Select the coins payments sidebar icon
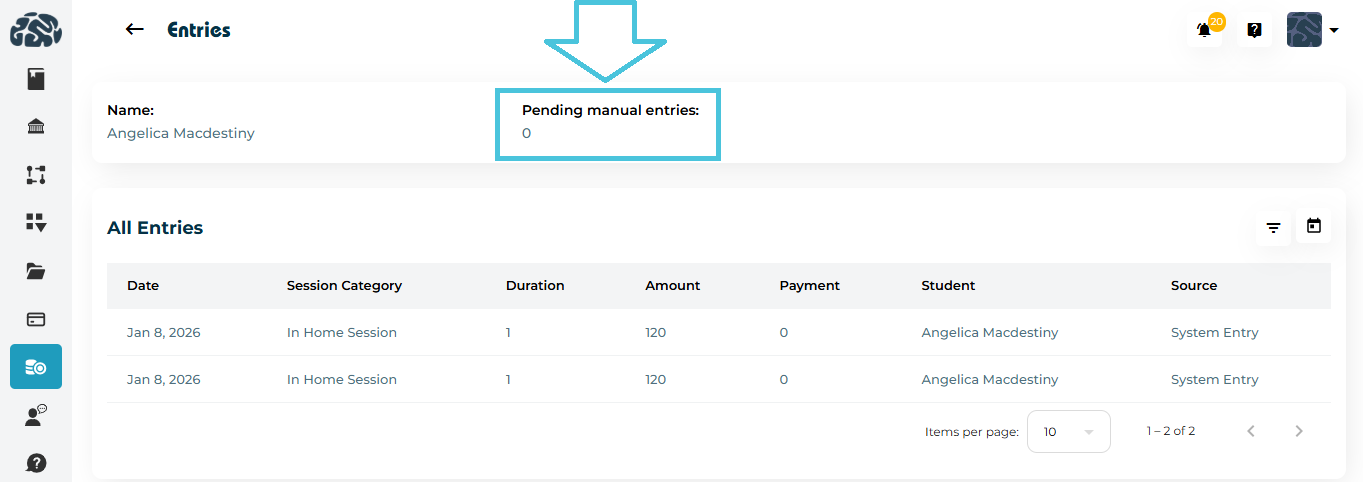 coord(36,367)
